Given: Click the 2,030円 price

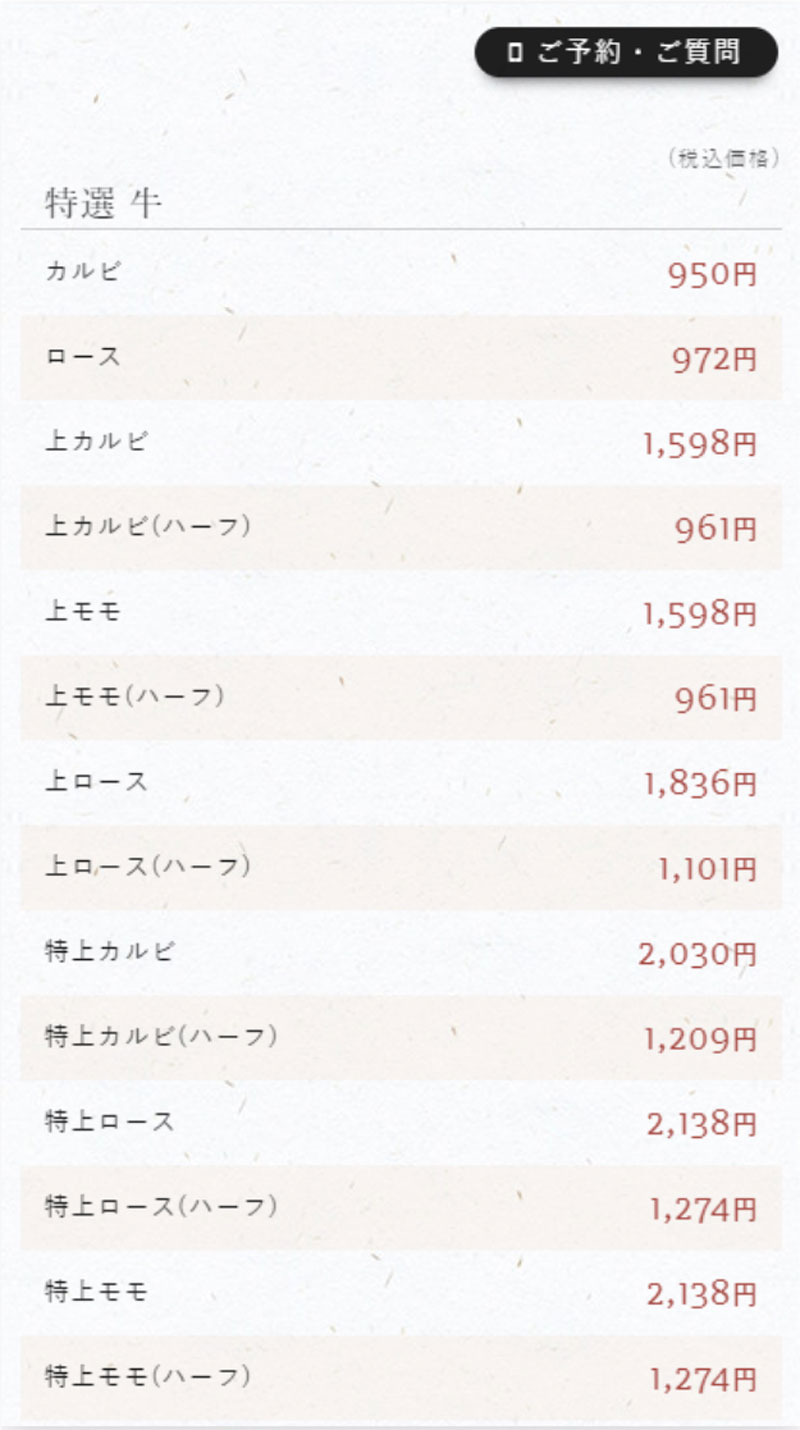Looking at the screenshot, I should 698,954.
